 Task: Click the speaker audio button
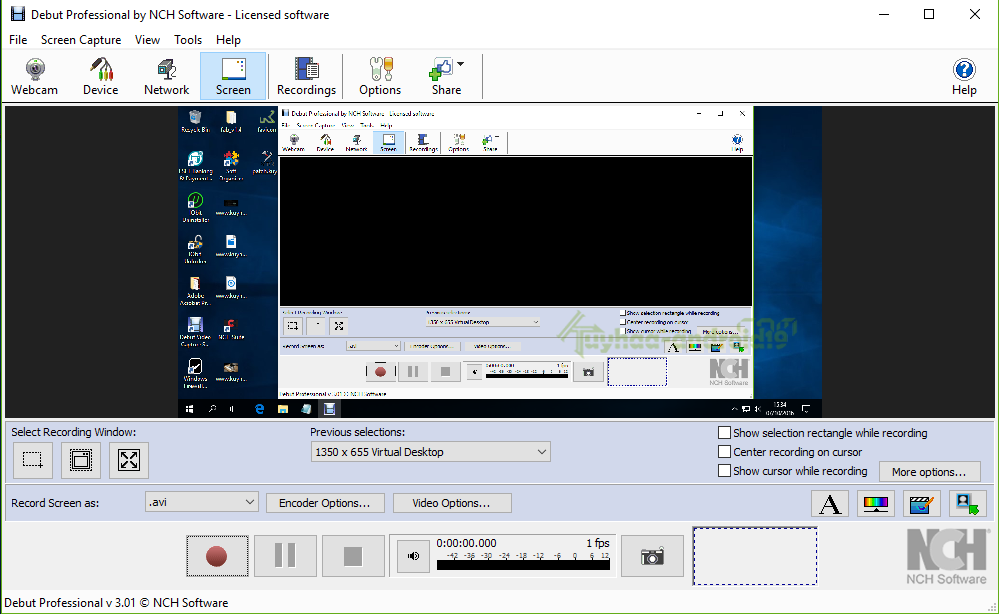tap(413, 556)
